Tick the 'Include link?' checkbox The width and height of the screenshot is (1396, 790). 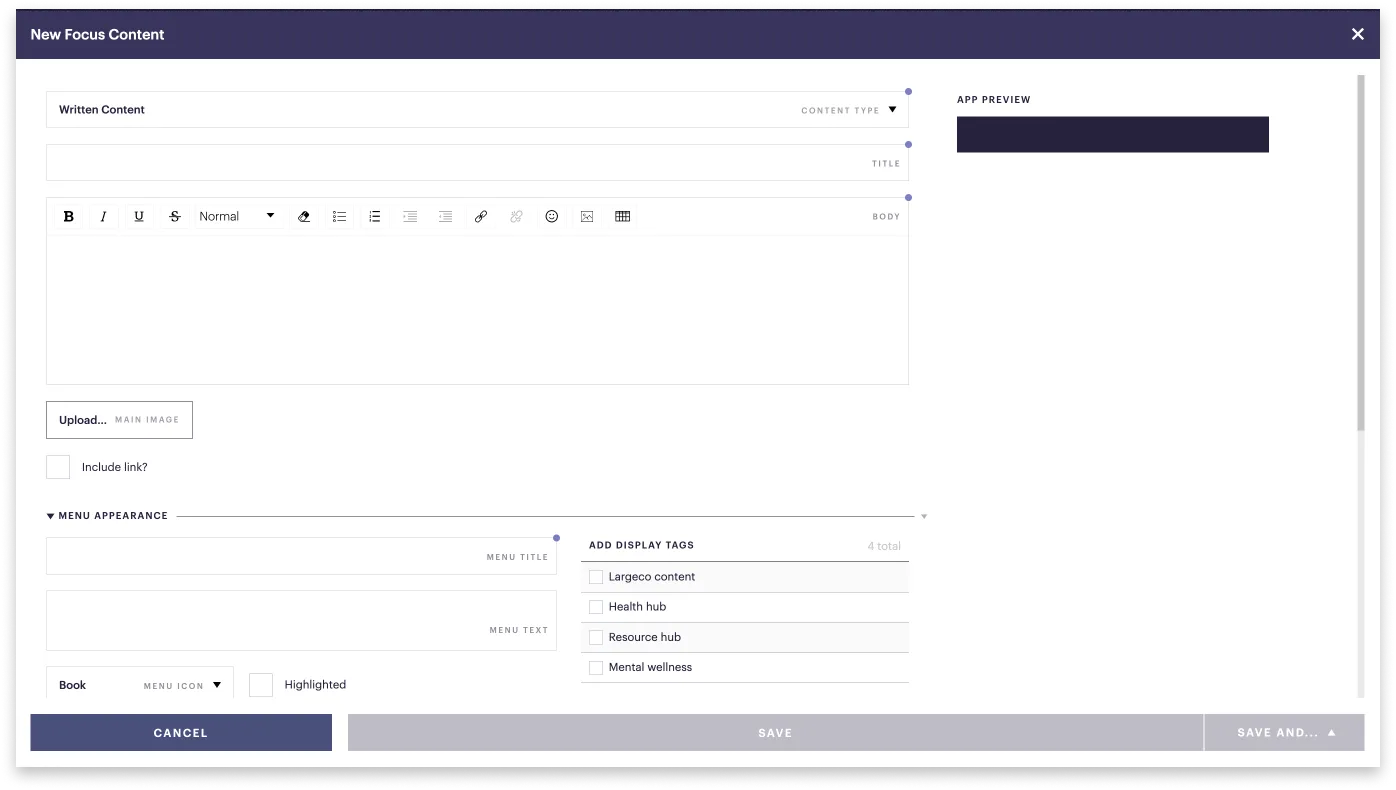(x=58, y=467)
